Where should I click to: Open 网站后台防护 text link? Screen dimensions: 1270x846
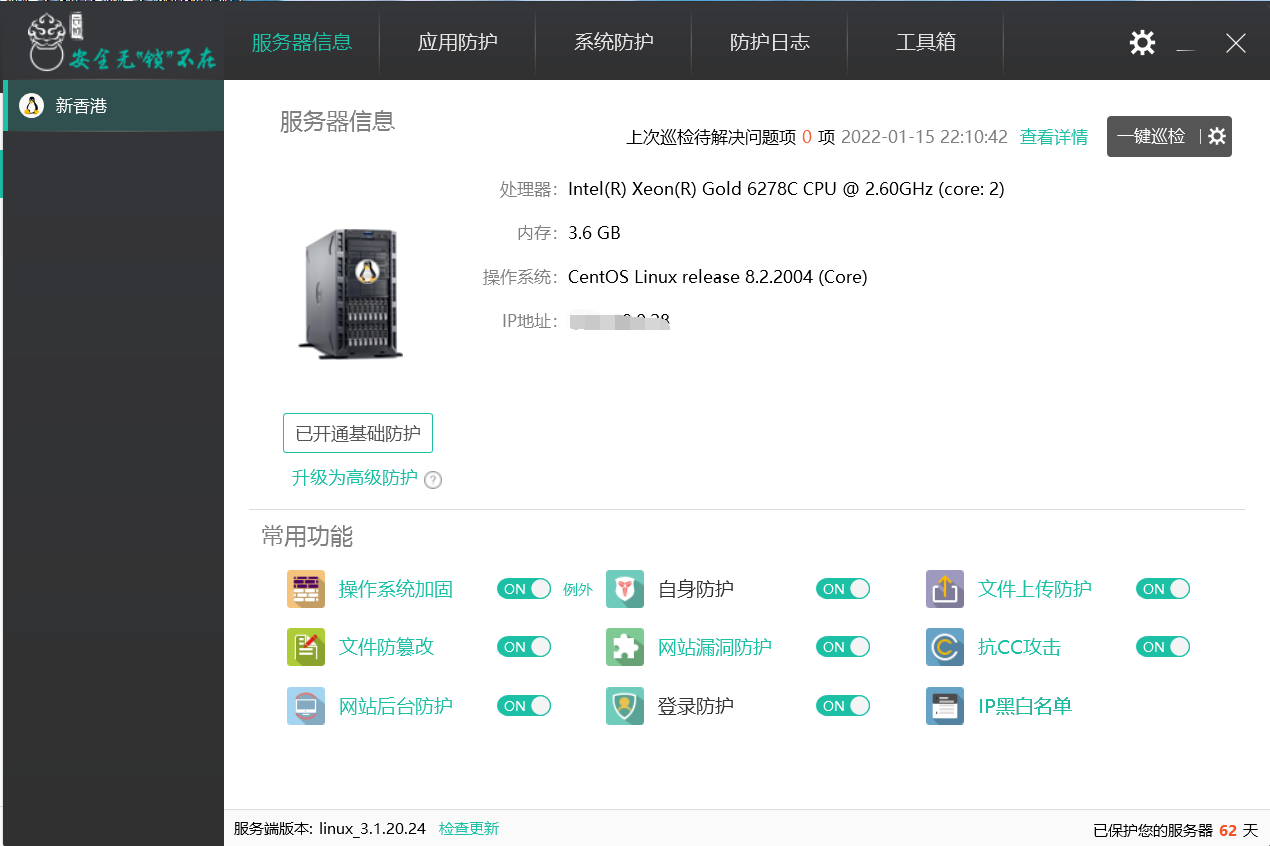click(396, 706)
